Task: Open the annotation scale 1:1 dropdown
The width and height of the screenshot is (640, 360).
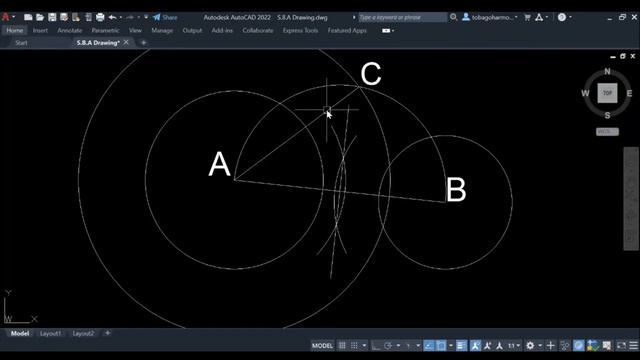Action: (x=513, y=346)
